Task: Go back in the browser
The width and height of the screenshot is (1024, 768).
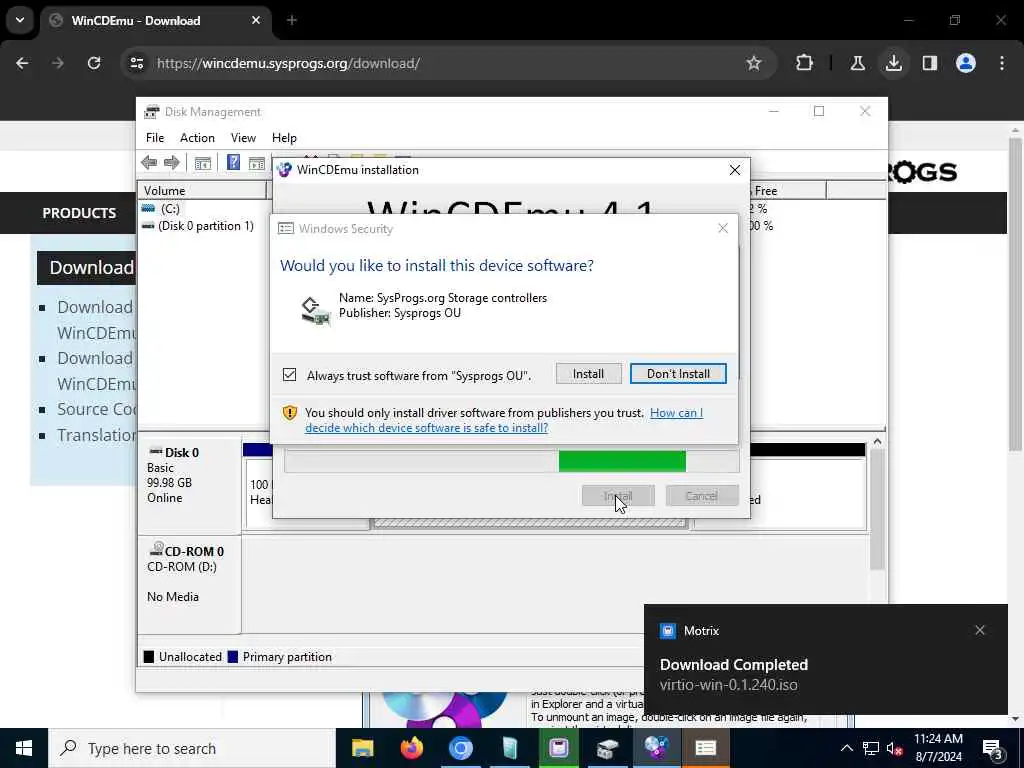Action: click(x=22, y=63)
